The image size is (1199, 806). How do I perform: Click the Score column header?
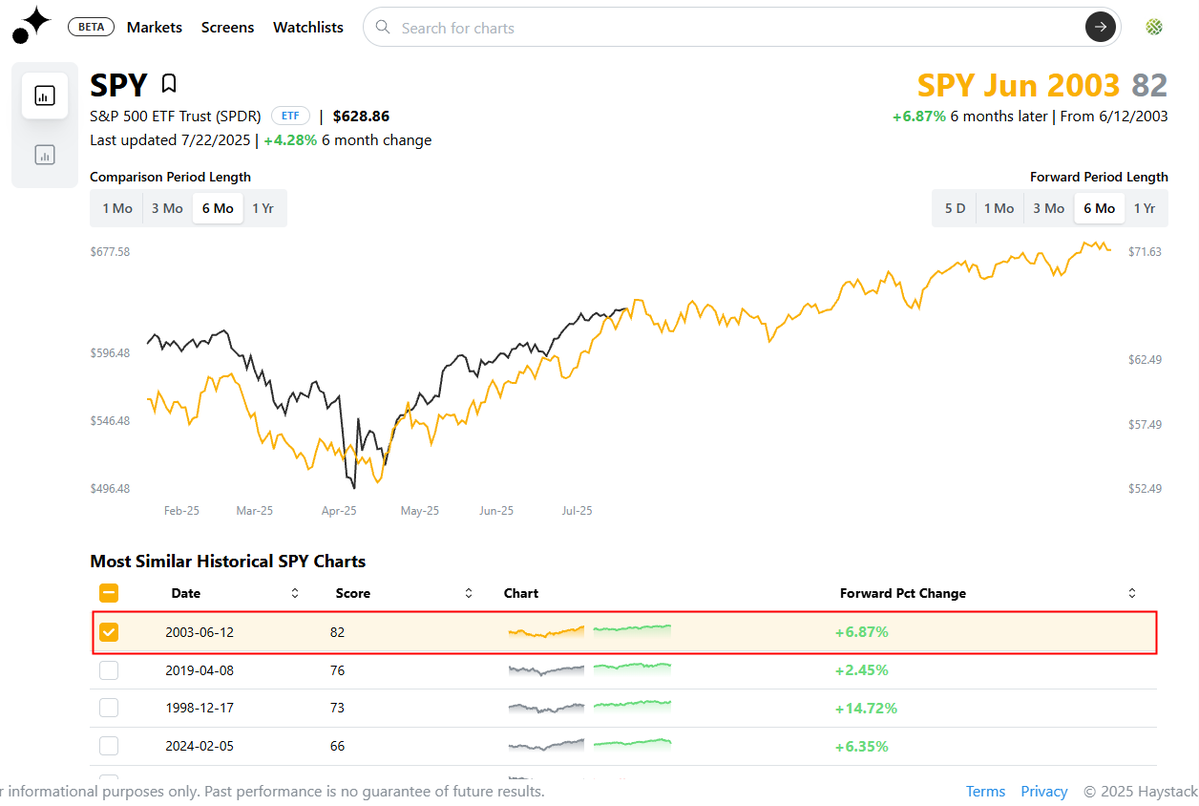tap(353, 593)
